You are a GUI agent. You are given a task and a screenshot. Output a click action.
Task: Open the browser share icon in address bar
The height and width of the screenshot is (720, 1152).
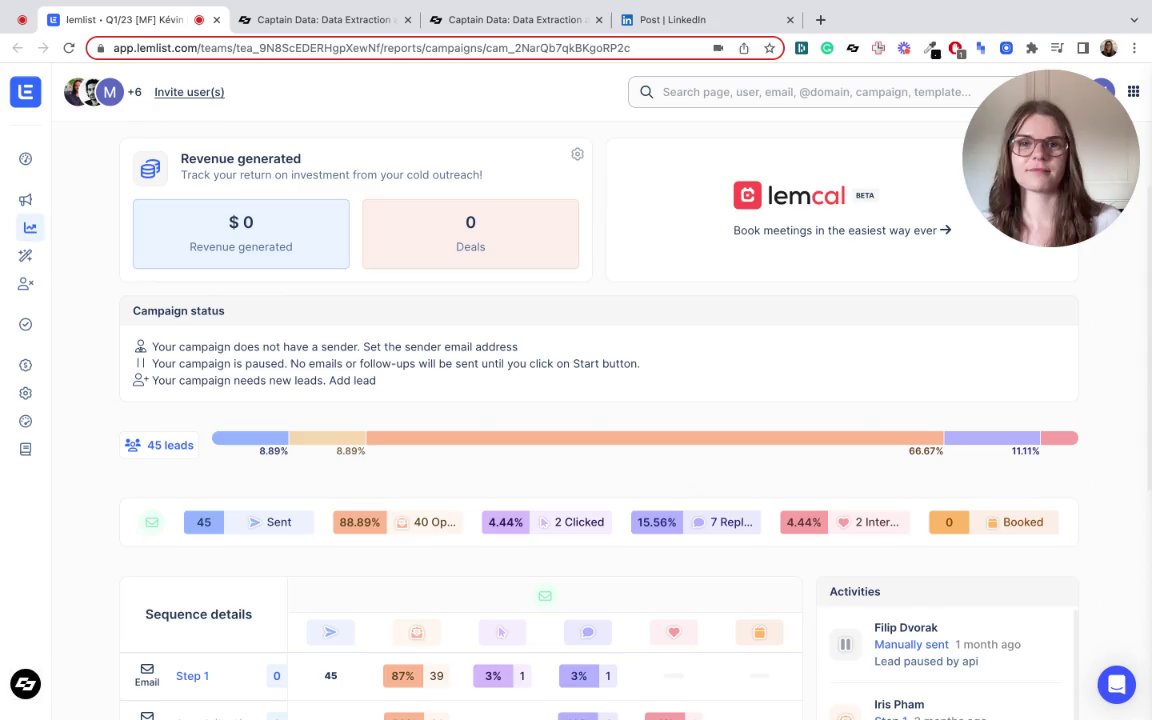pyautogui.click(x=744, y=48)
